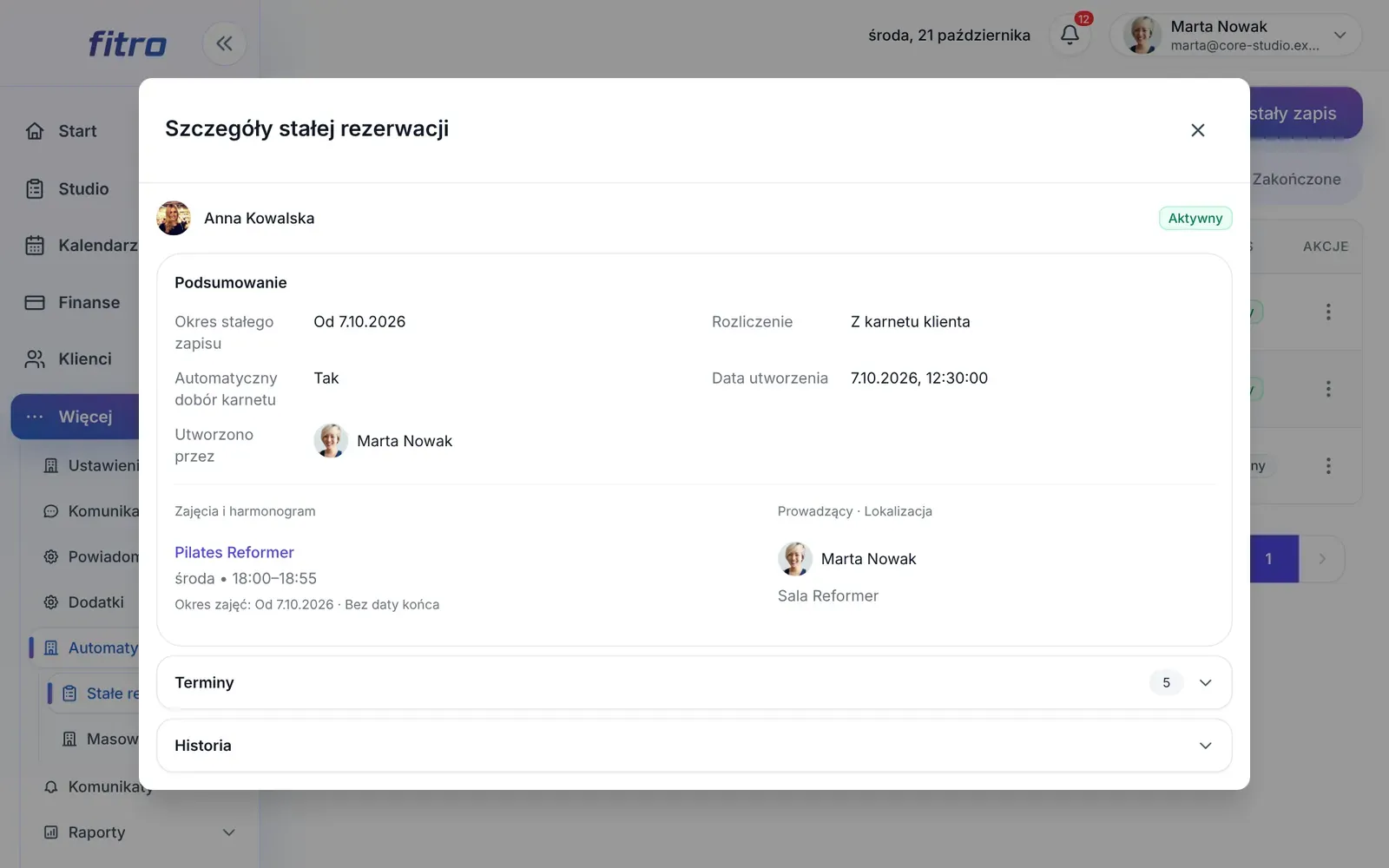Click the Powiadomienia gear icon
This screenshot has width=1389, height=868.
[51, 556]
